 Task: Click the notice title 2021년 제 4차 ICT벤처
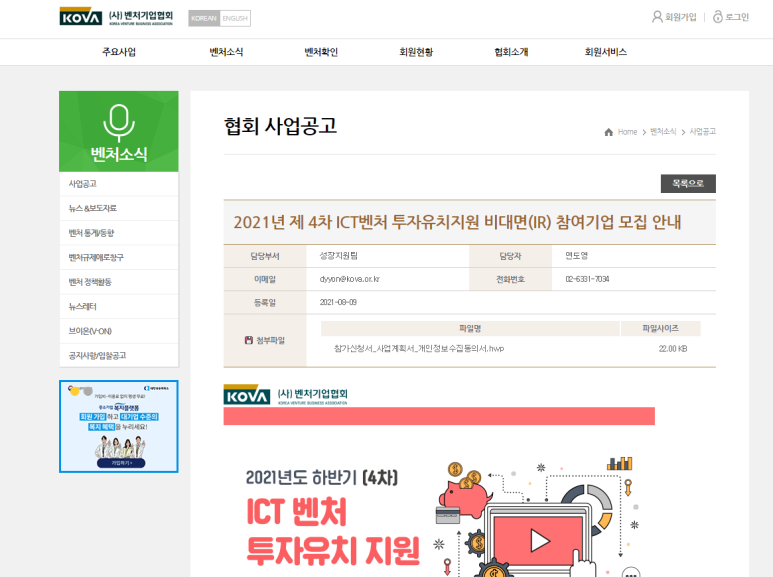pyautogui.click(x=457, y=222)
